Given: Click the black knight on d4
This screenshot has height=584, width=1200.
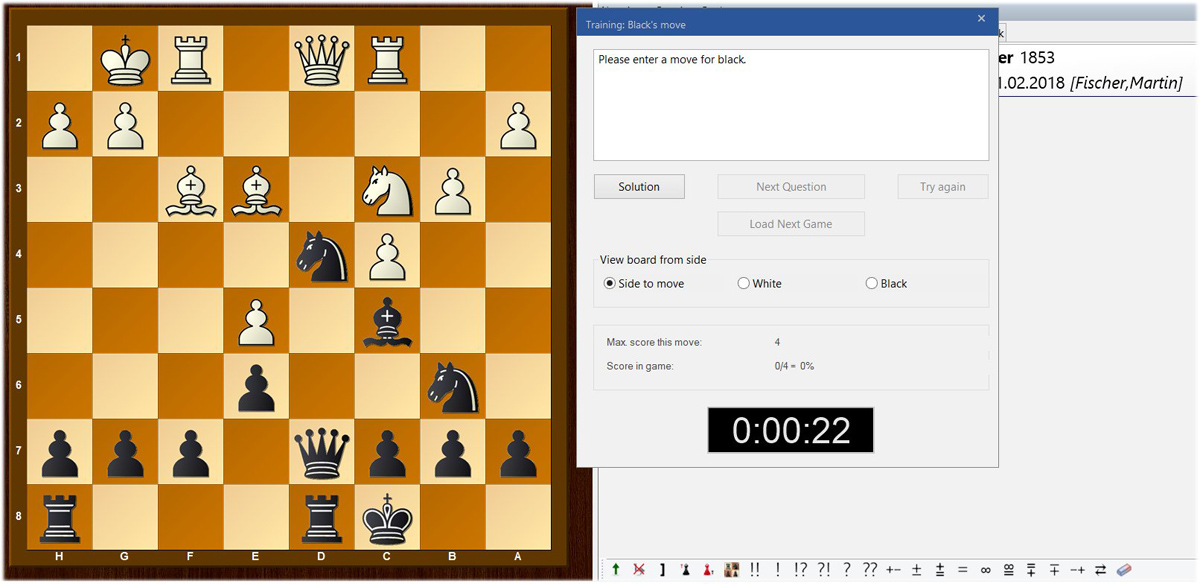Looking at the screenshot, I should click(x=321, y=255).
